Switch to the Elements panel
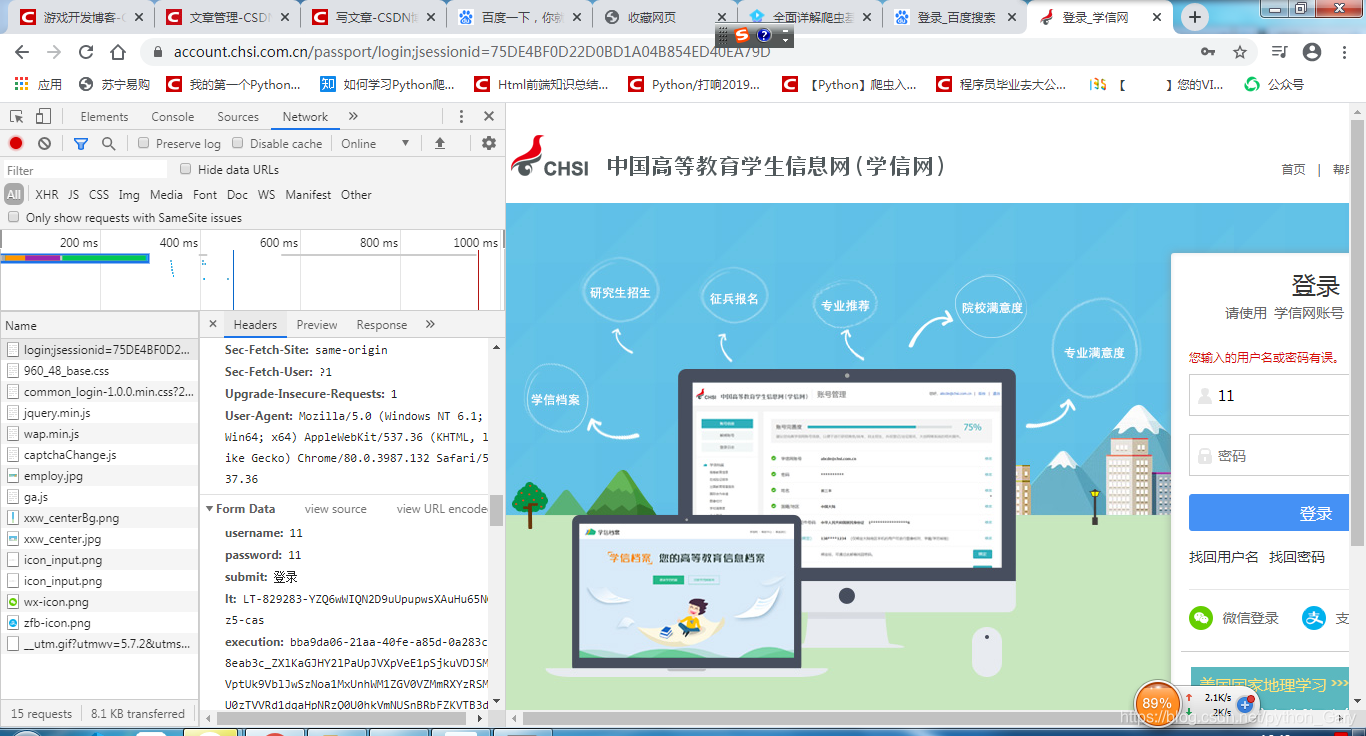 pos(104,117)
